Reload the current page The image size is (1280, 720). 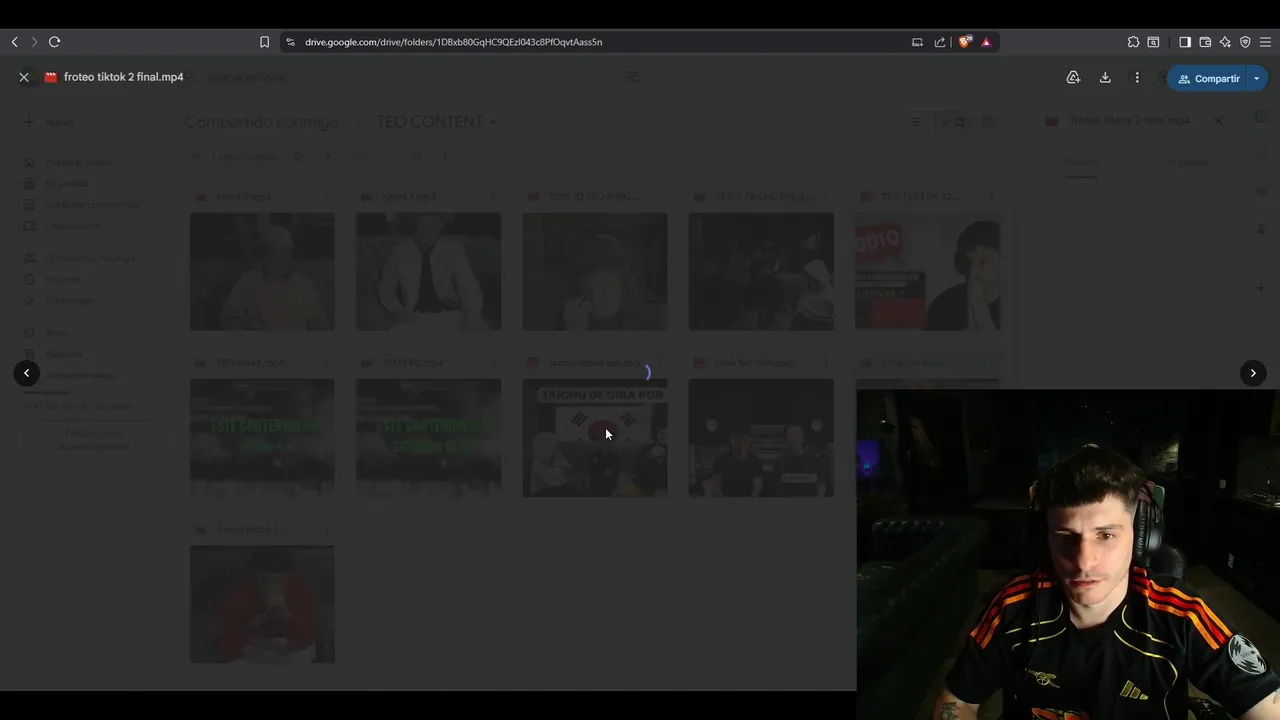(x=55, y=42)
